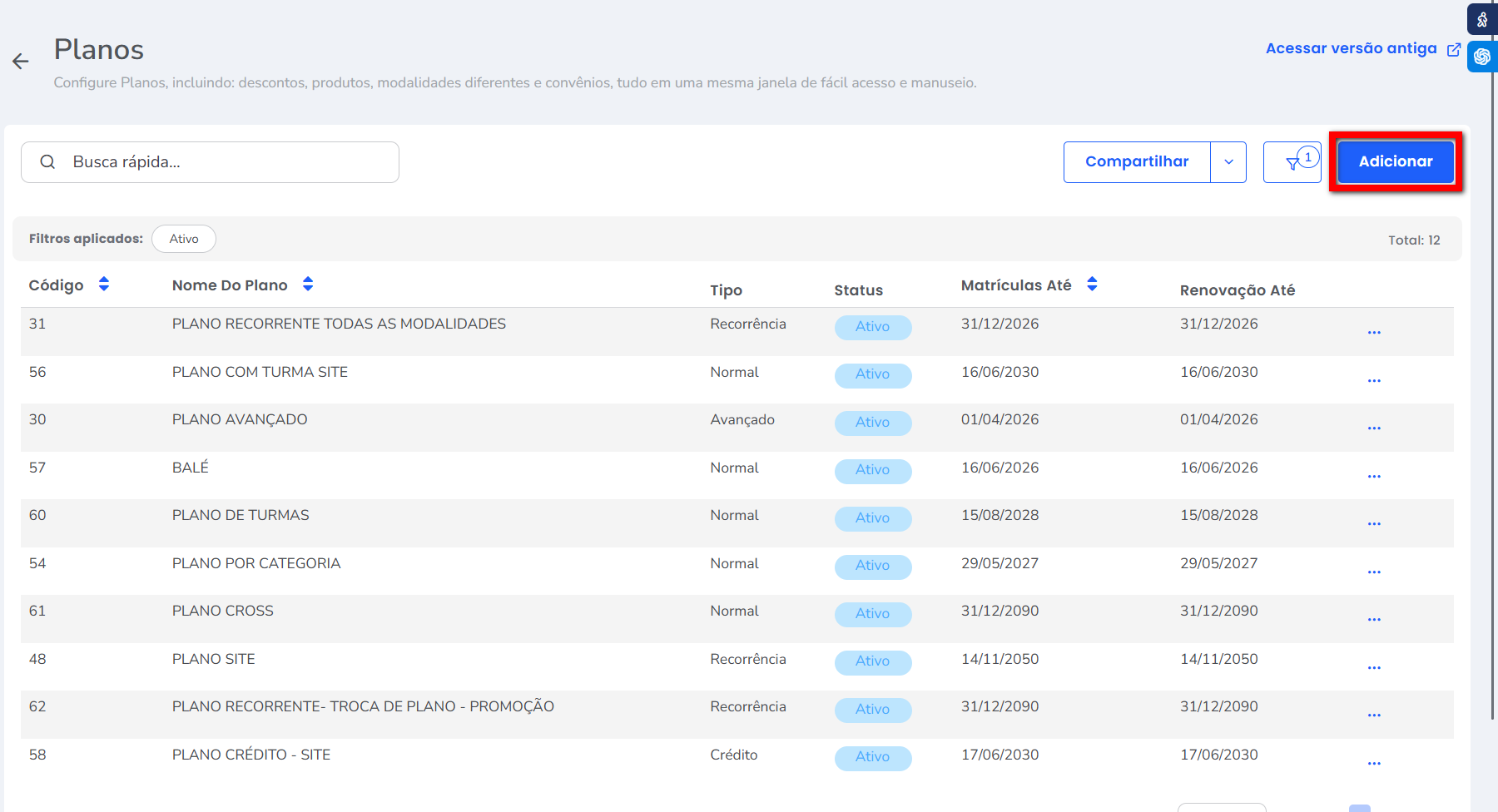Sort the table by Código
1498x812 pixels.
click(x=104, y=285)
